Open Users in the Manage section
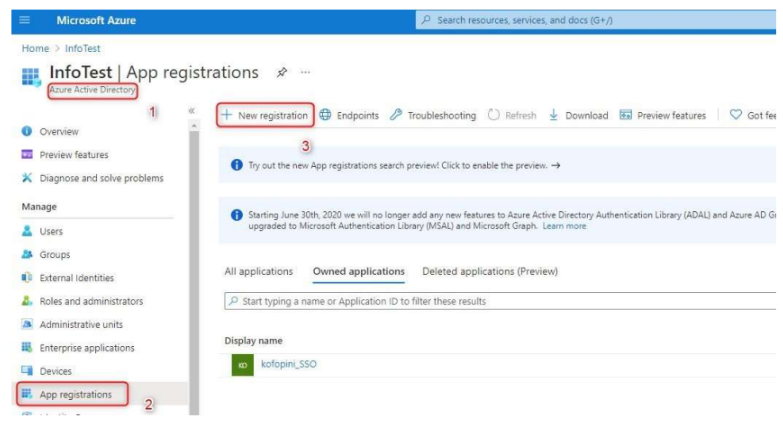 pyautogui.click(x=51, y=232)
